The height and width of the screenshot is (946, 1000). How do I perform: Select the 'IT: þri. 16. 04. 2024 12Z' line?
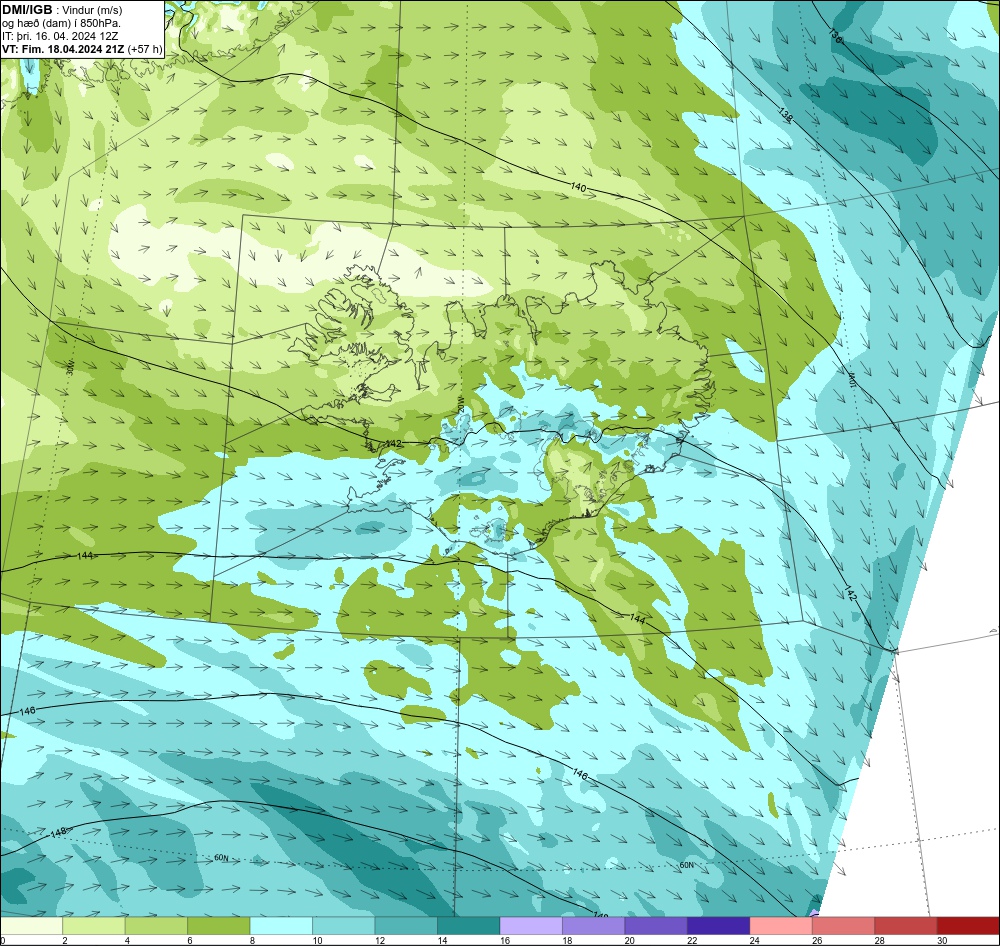(x=60, y=36)
